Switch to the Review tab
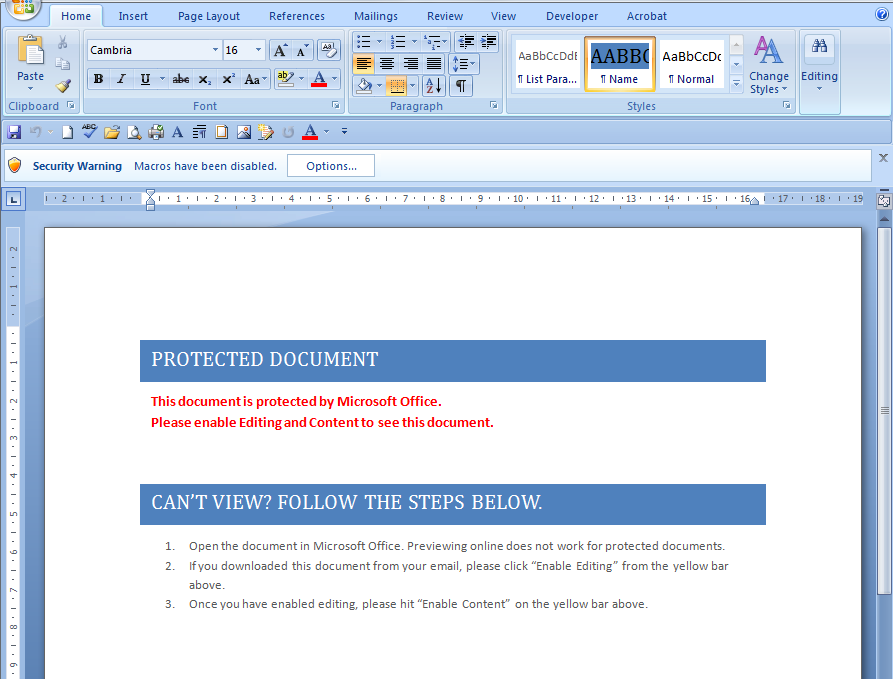The image size is (893, 679). (x=445, y=16)
